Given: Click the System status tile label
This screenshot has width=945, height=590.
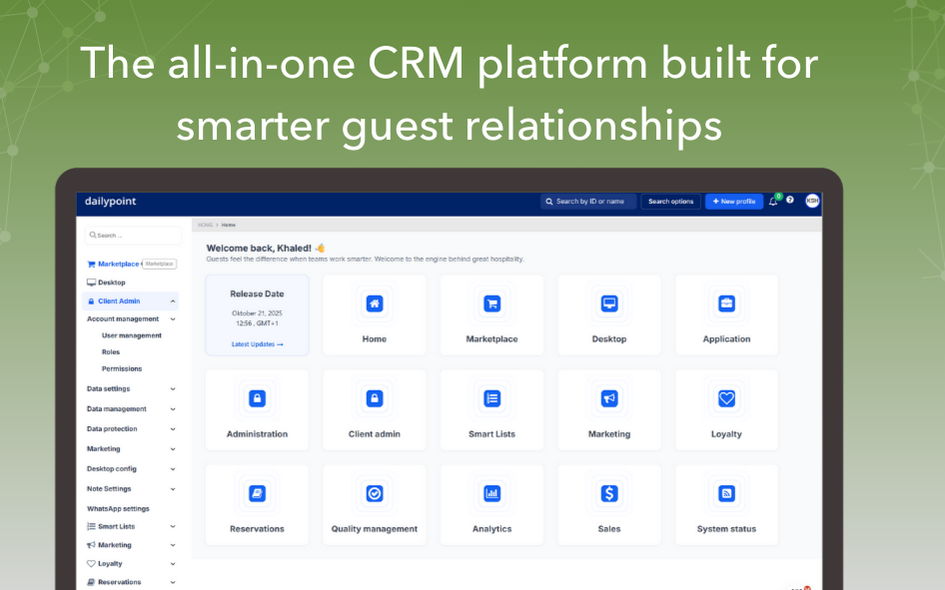Looking at the screenshot, I should 726,529.
